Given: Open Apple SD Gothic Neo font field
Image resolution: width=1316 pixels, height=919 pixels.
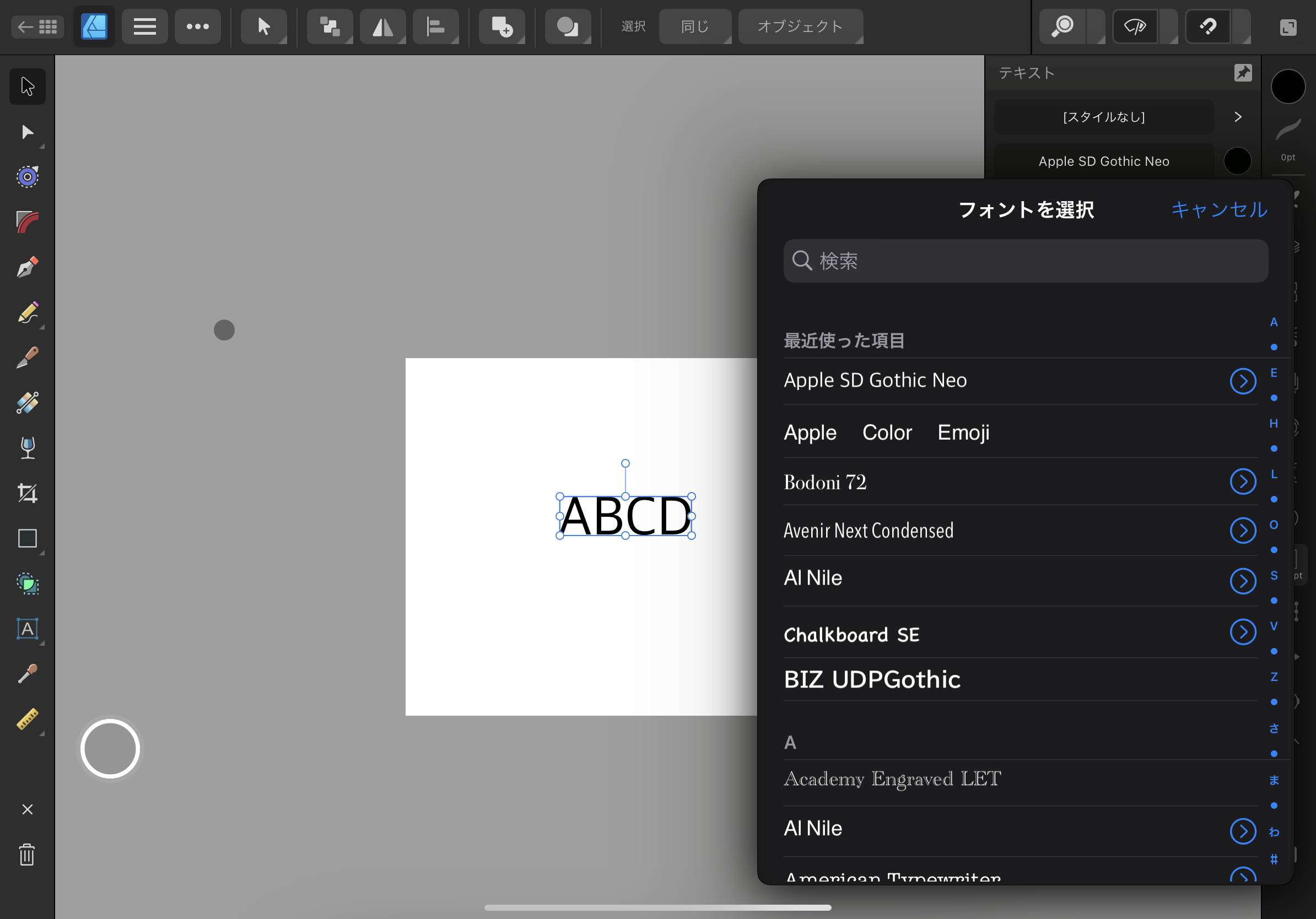Looking at the screenshot, I should (1104, 161).
